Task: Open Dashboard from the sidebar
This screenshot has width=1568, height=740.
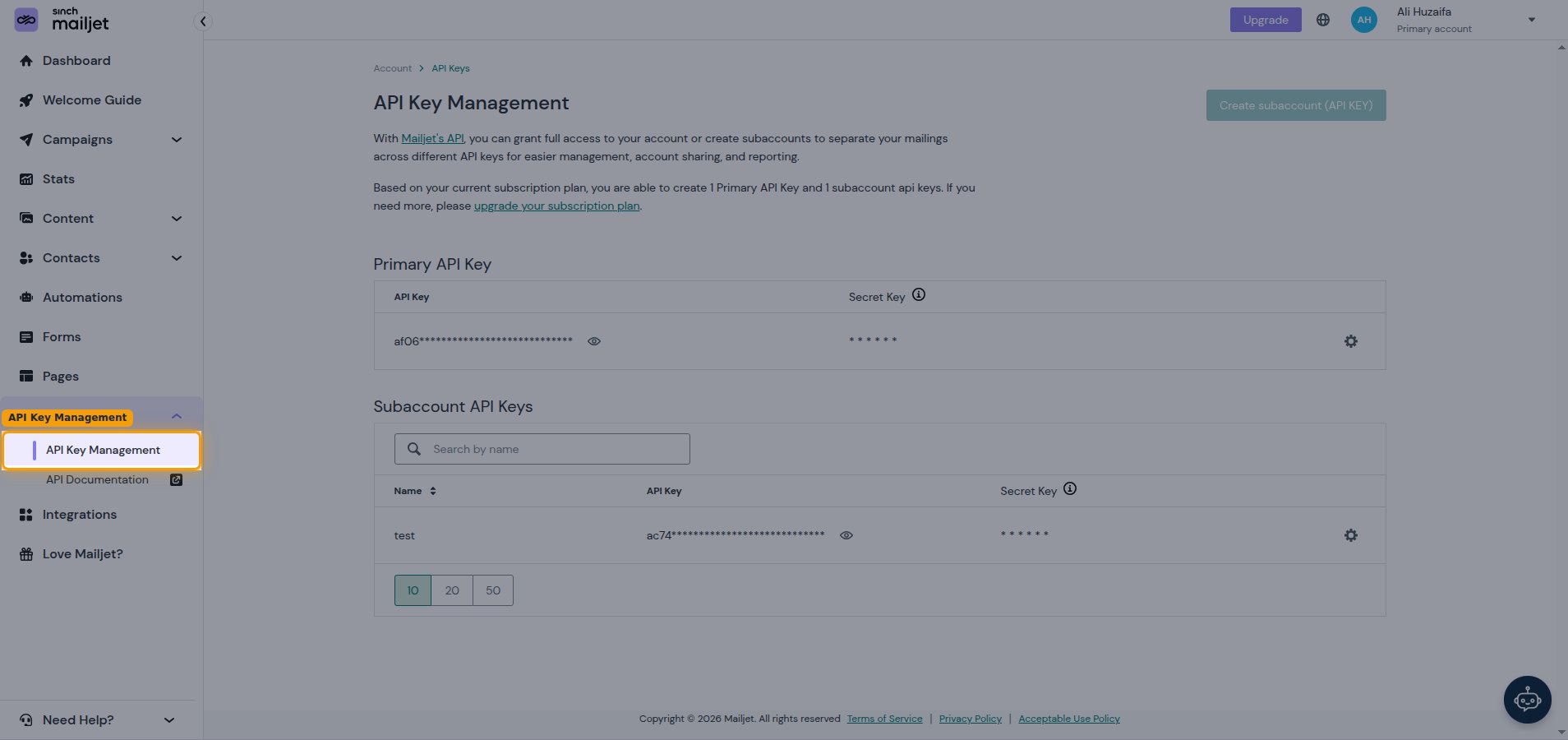Action: (76, 61)
